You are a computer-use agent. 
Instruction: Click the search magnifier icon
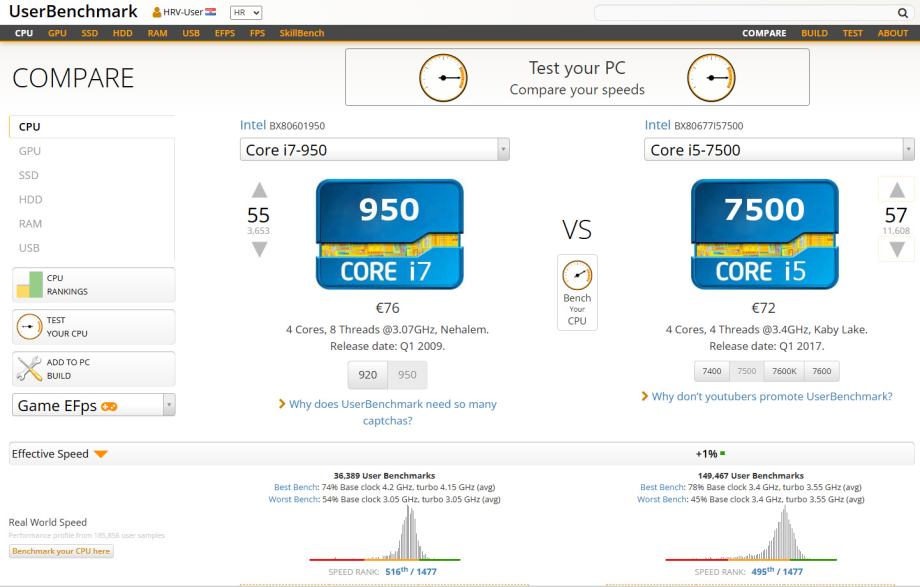point(902,12)
